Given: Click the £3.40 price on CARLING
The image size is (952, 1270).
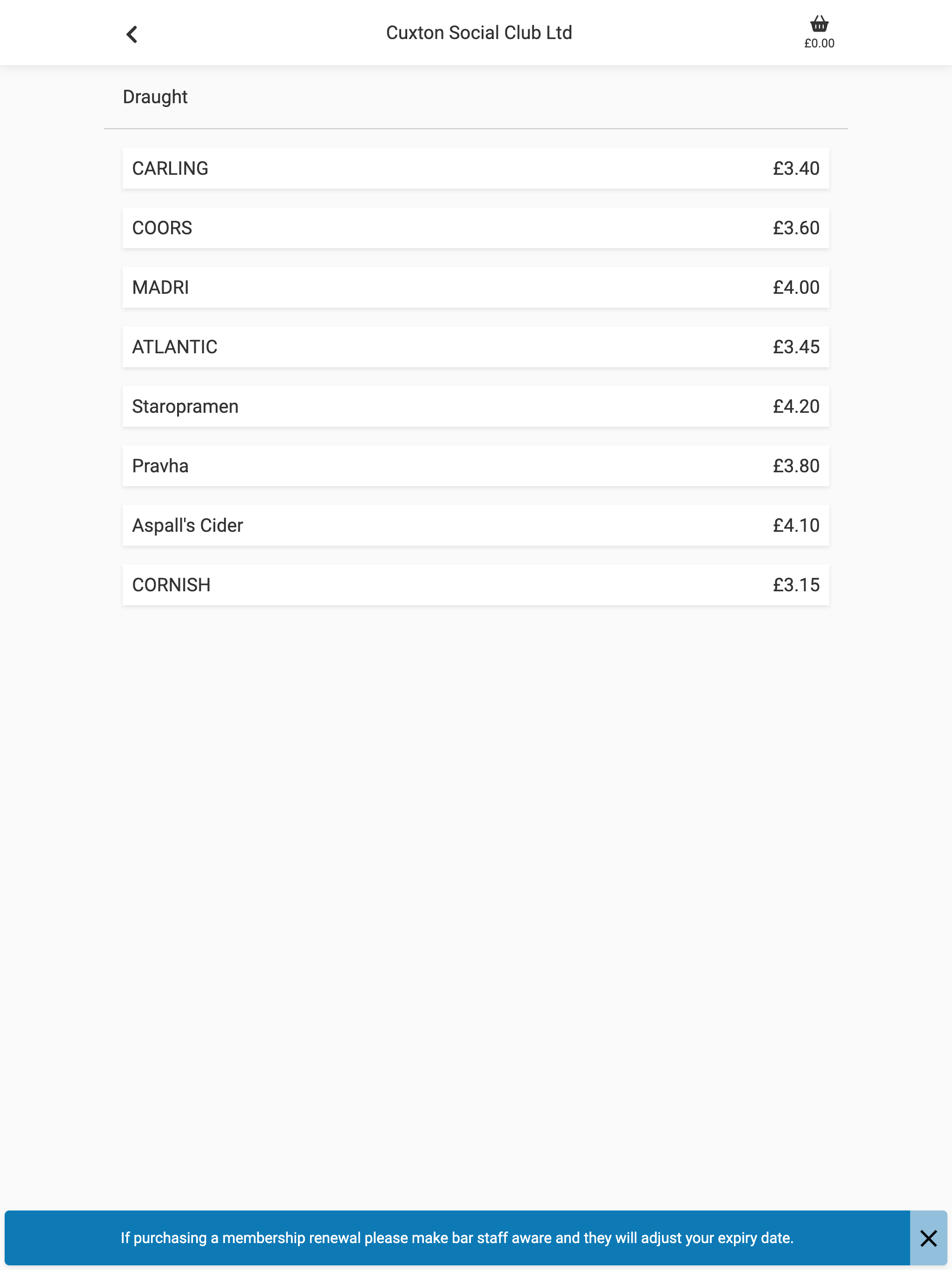Looking at the screenshot, I should point(796,168).
